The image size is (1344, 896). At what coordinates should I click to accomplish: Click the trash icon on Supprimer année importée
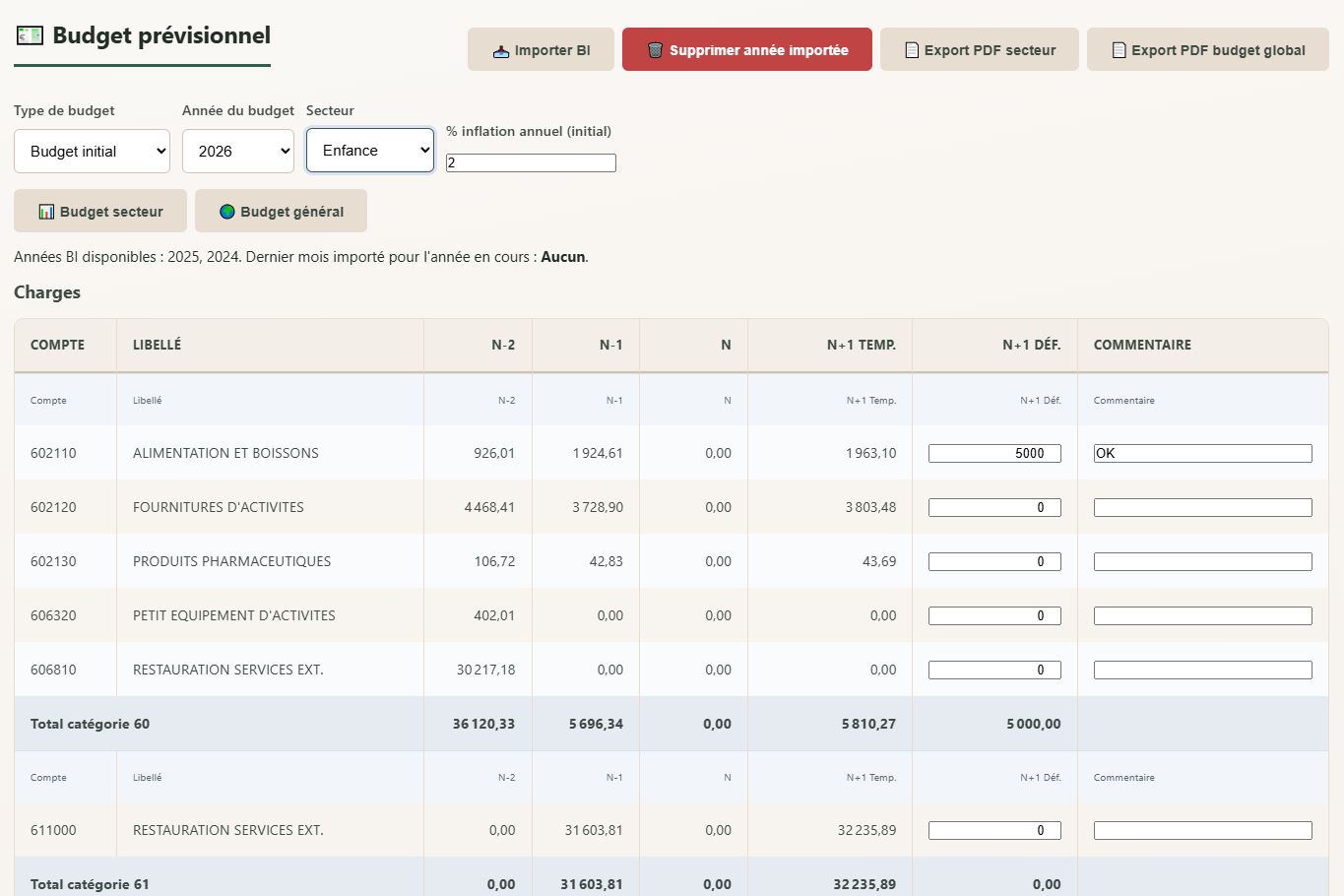click(x=655, y=50)
